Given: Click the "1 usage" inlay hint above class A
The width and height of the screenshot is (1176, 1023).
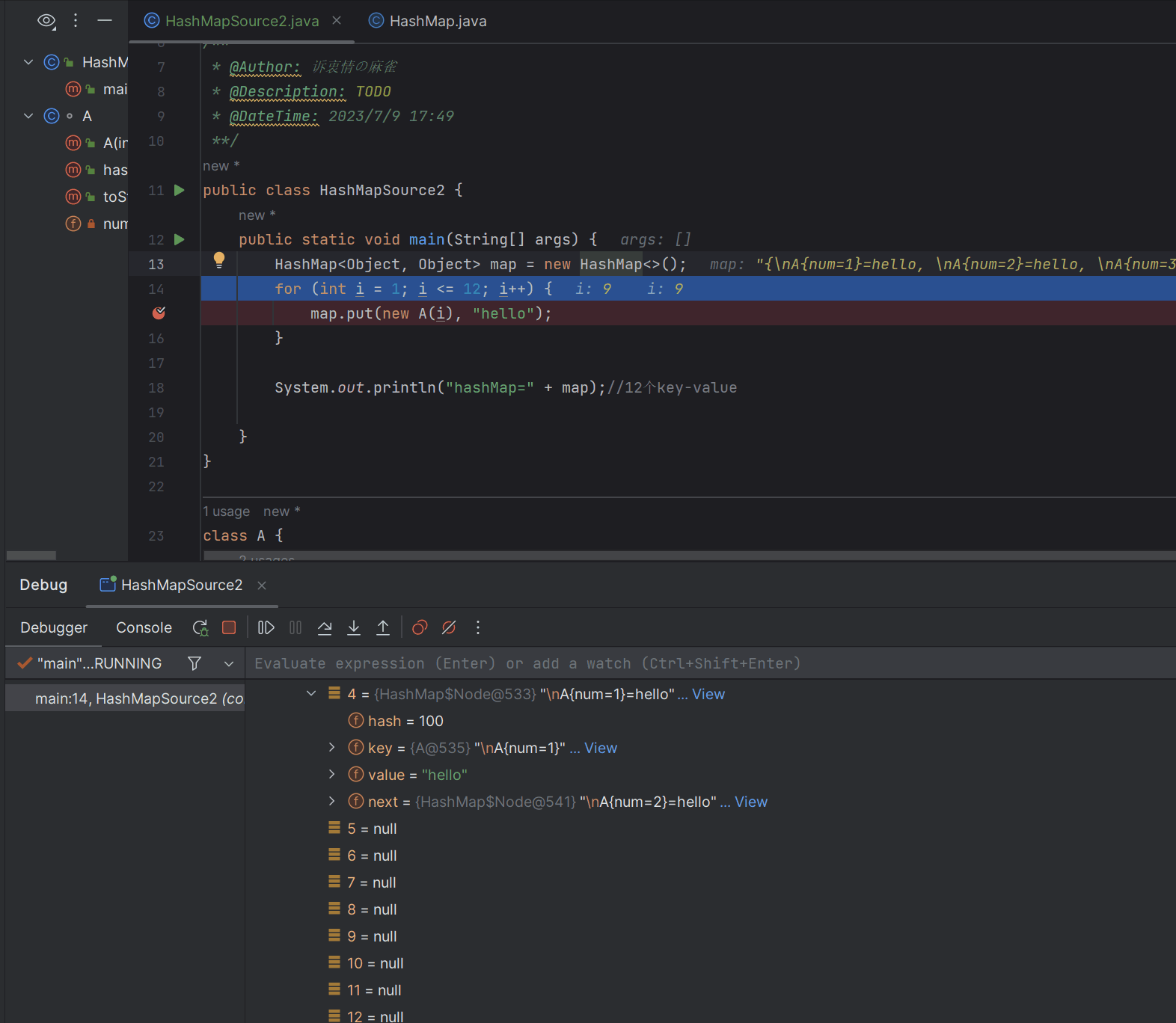Looking at the screenshot, I should pyautogui.click(x=227, y=512).
